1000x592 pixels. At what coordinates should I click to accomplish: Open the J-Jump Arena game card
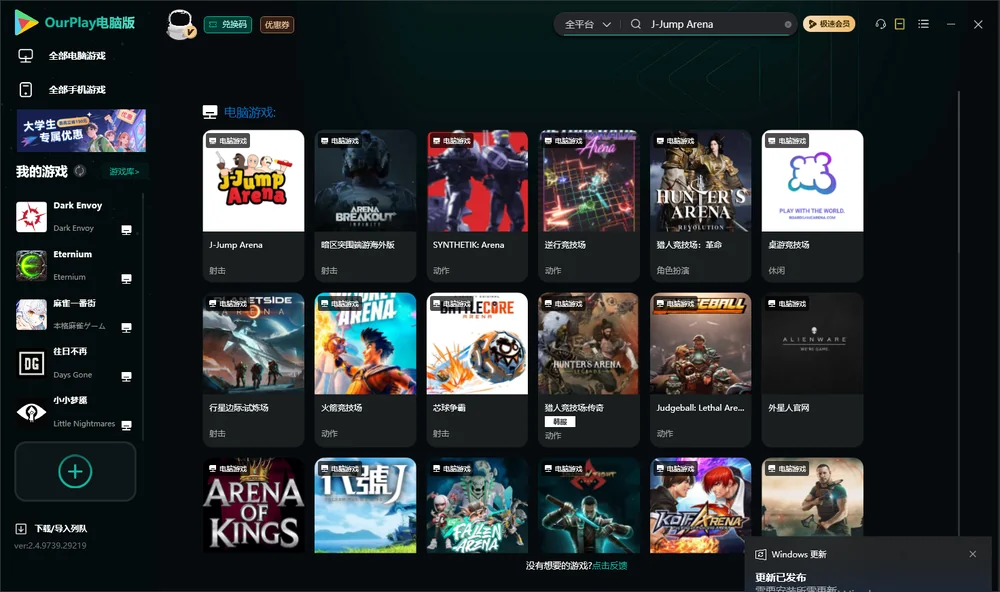[253, 205]
